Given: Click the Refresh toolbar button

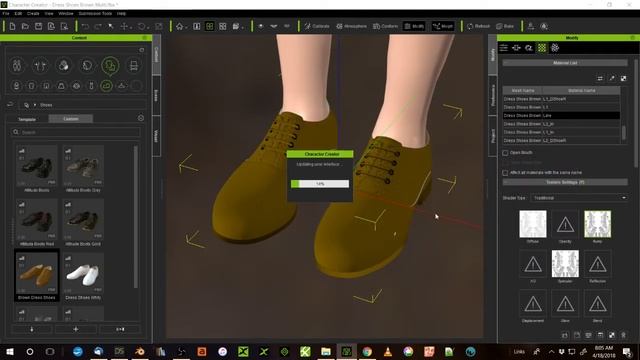Looking at the screenshot, I should pyautogui.click(x=478, y=26).
